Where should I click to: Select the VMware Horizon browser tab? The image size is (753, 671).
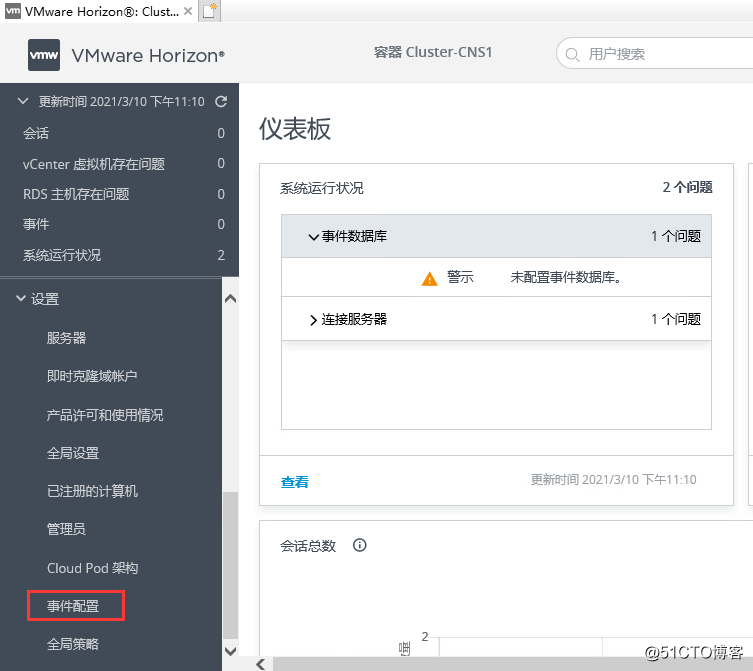click(98, 11)
